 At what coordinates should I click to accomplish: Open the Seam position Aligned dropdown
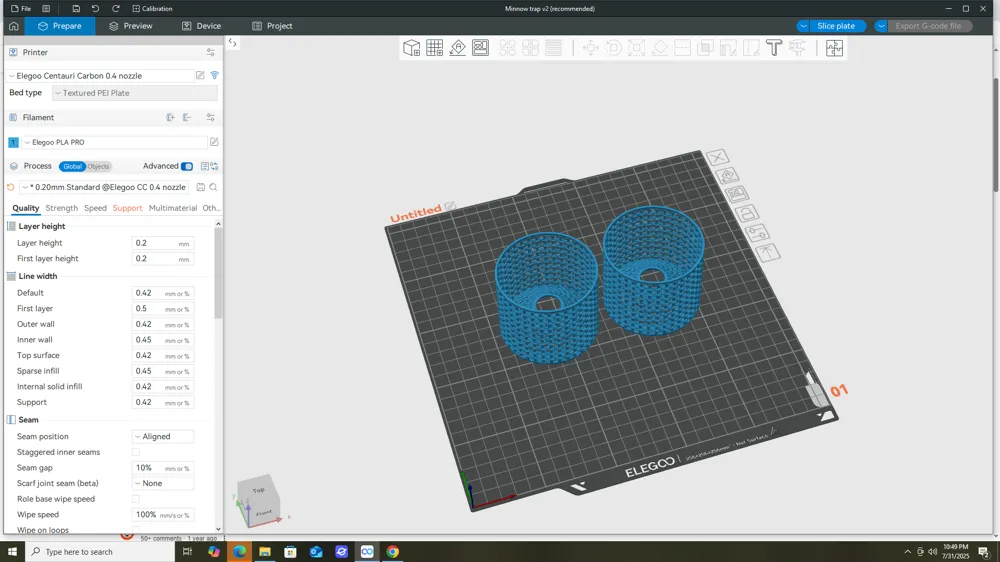[x=163, y=436]
